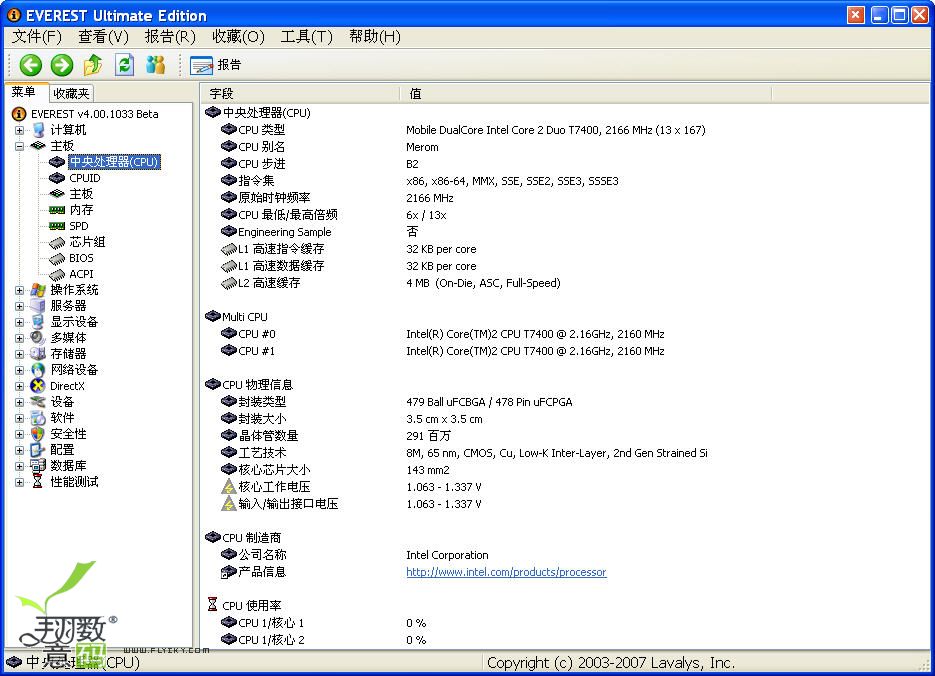Open the 帮助(H) menu
Viewport: 935px width, 676px height.
pos(375,37)
